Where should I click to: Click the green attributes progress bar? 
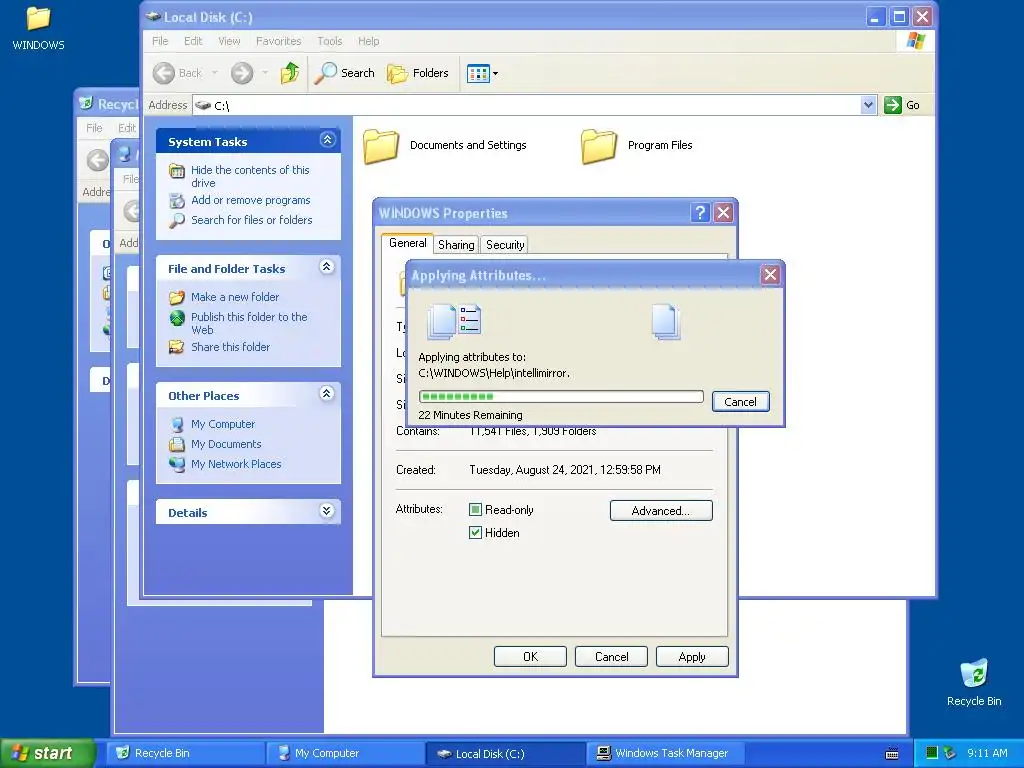click(x=561, y=396)
